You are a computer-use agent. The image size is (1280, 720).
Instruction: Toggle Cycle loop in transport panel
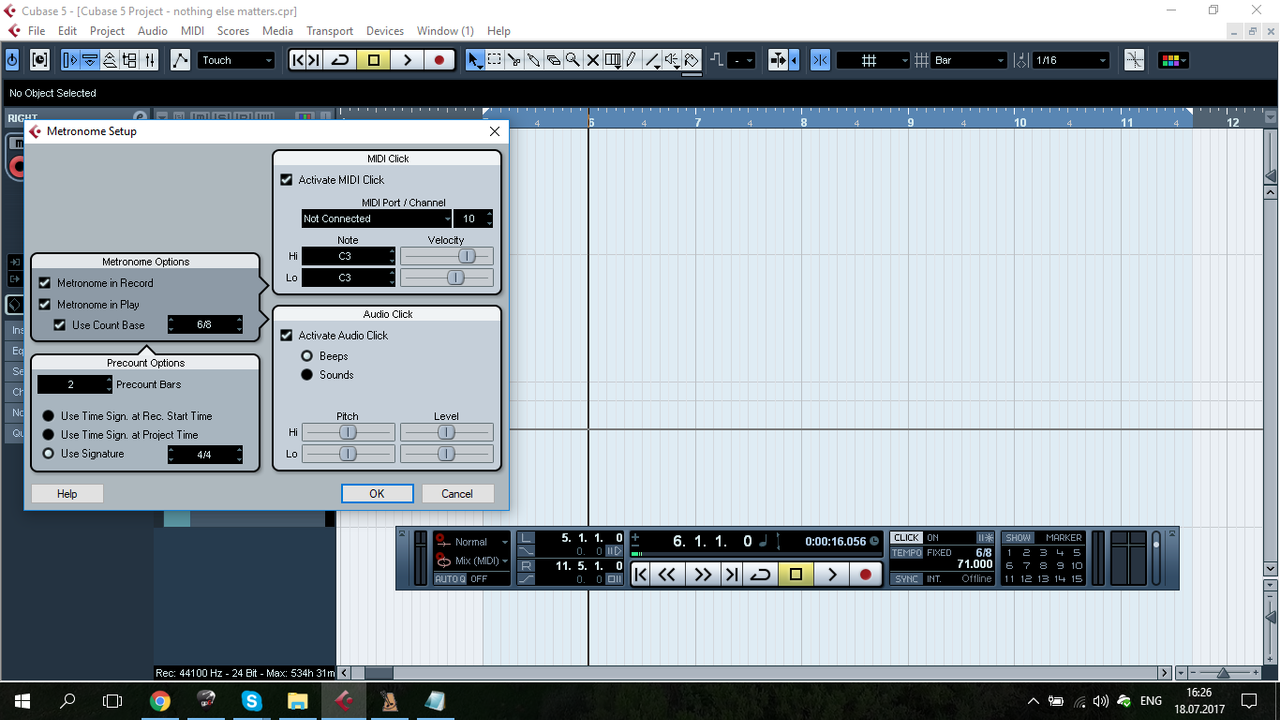pos(761,574)
